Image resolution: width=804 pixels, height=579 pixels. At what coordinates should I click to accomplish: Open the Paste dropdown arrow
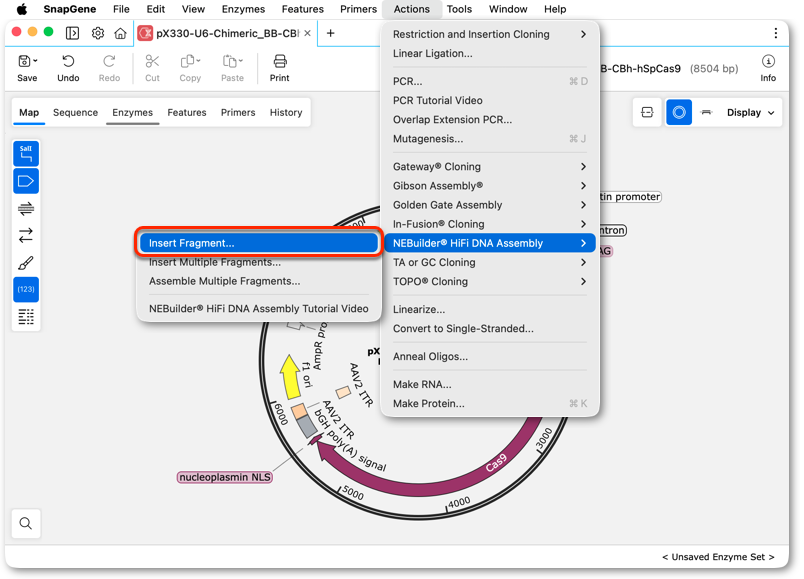pos(240,61)
